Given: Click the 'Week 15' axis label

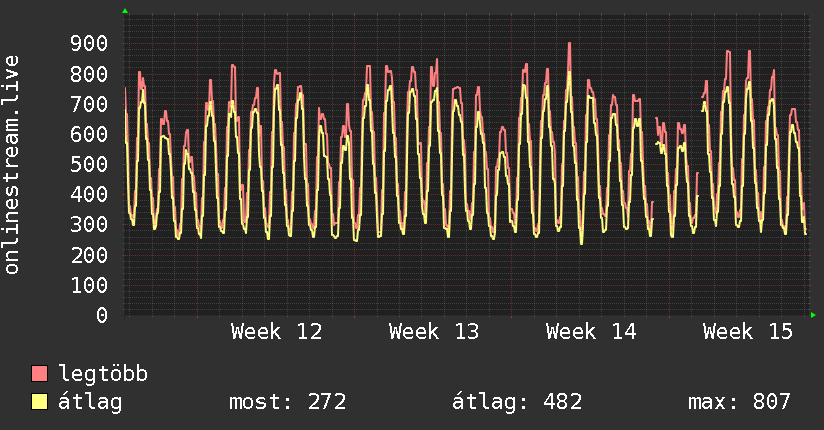Looking at the screenshot, I should 748,332.
